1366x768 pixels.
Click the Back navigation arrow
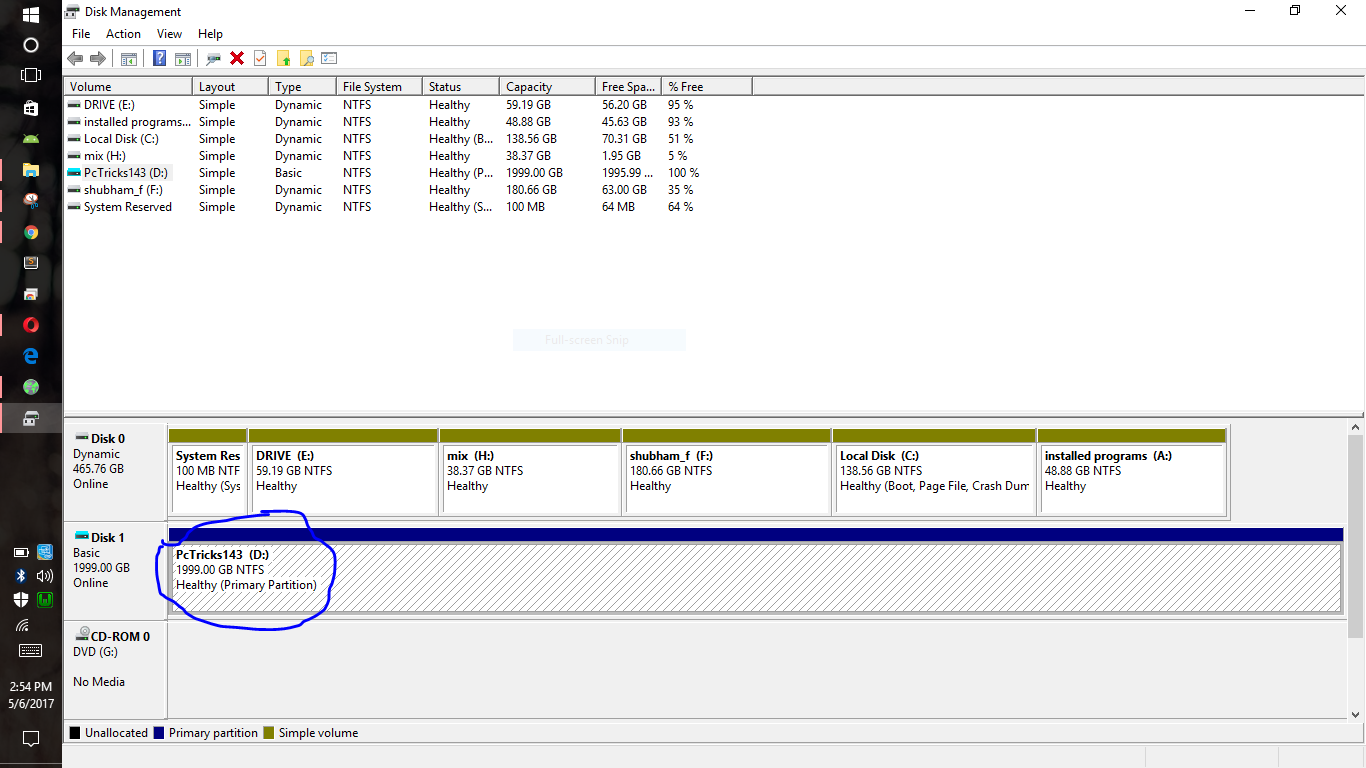[x=76, y=57]
